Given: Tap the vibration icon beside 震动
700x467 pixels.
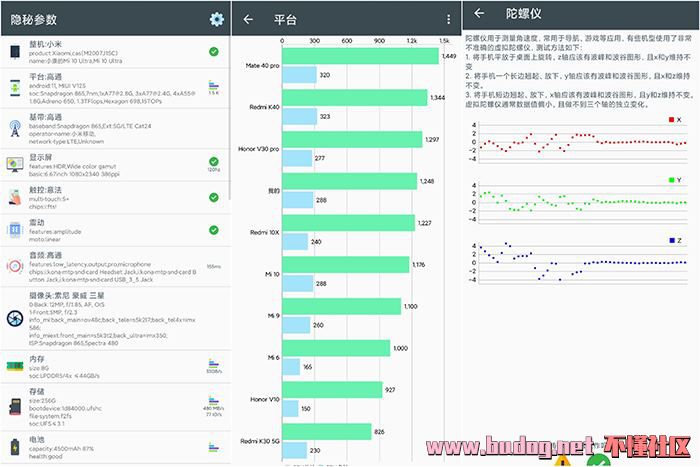Looking at the screenshot, I should click(x=15, y=229).
